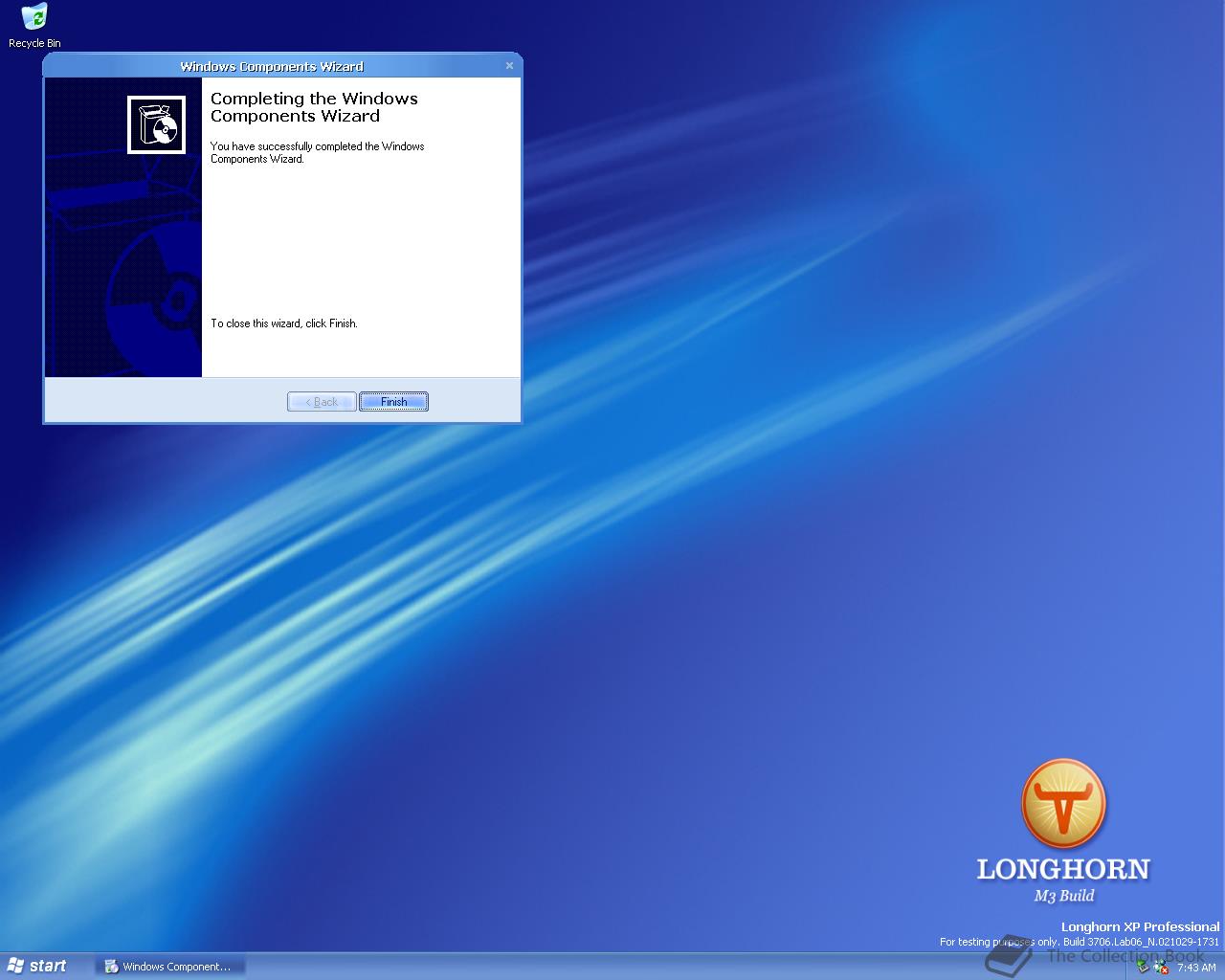
Task: Click the 'To close this wizard, click Finish' text
Action: click(284, 323)
